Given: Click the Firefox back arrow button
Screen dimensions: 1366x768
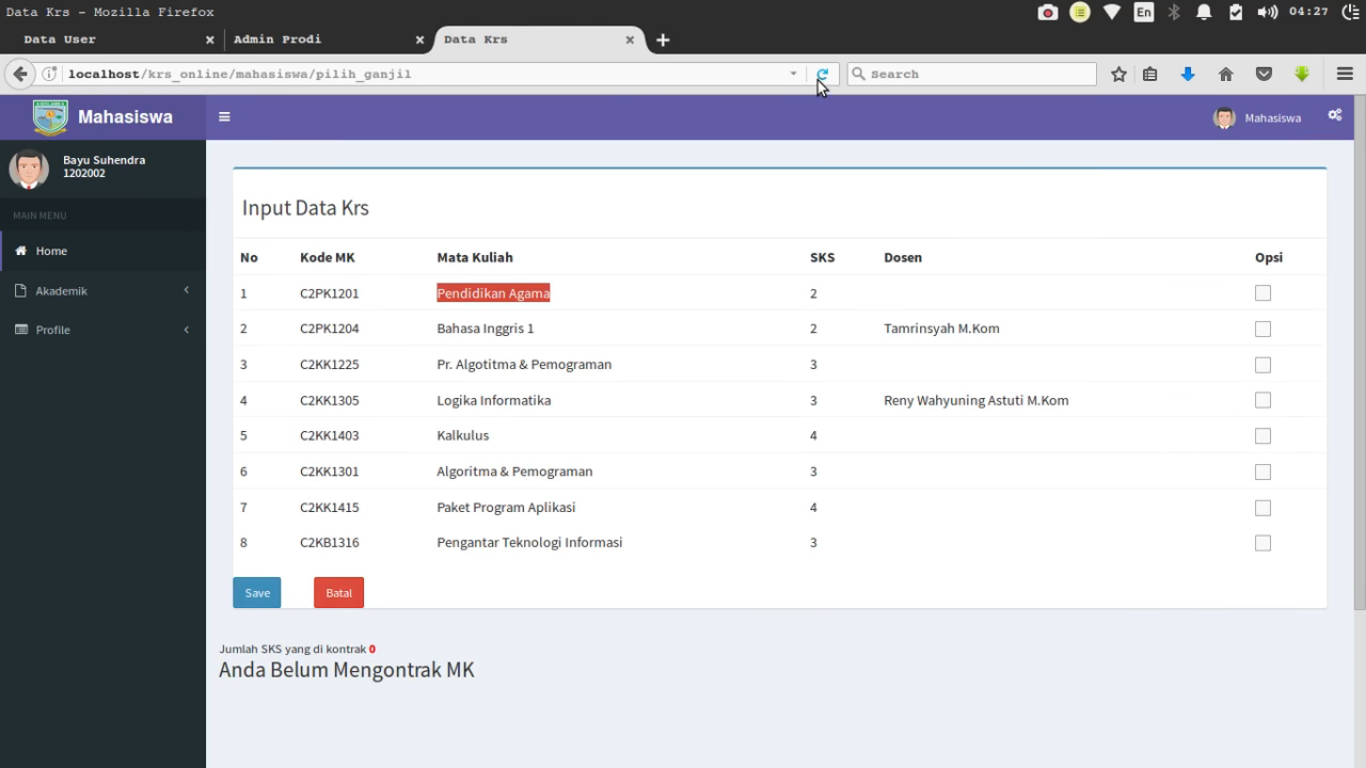Looking at the screenshot, I should click(x=20, y=74).
